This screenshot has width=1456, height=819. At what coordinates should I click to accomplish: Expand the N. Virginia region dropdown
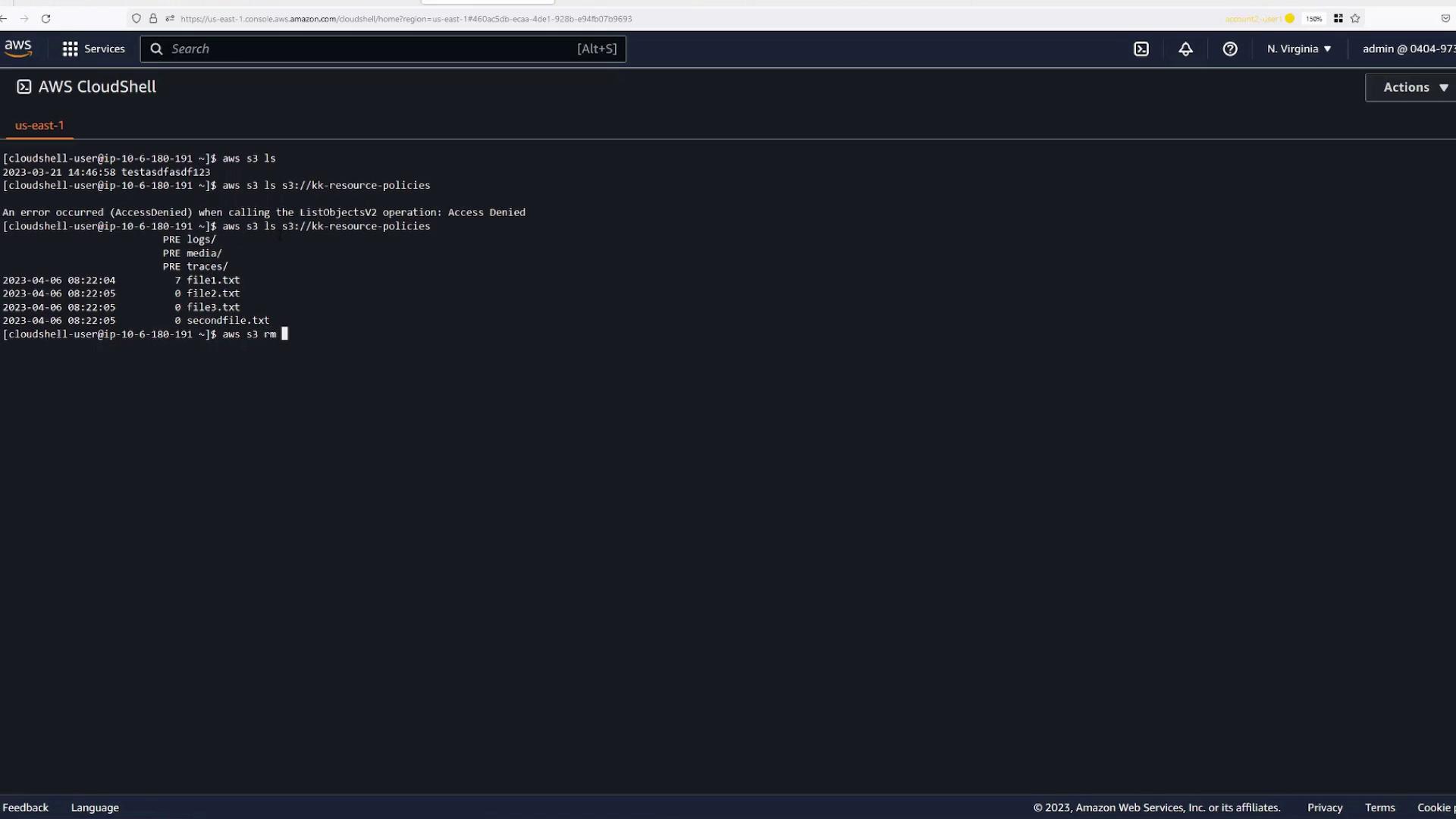(1298, 49)
